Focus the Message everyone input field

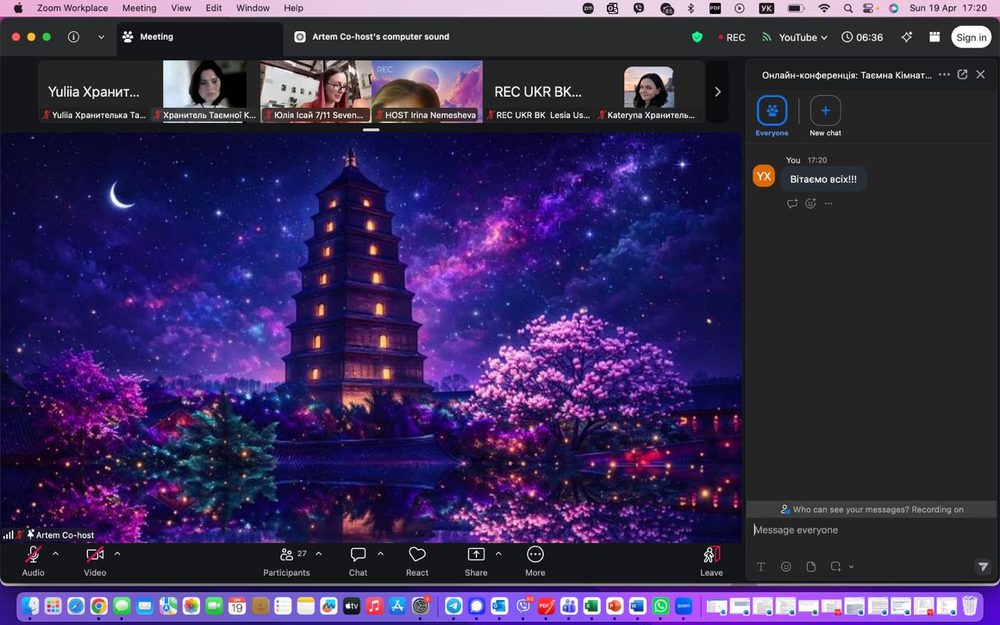[872, 530]
